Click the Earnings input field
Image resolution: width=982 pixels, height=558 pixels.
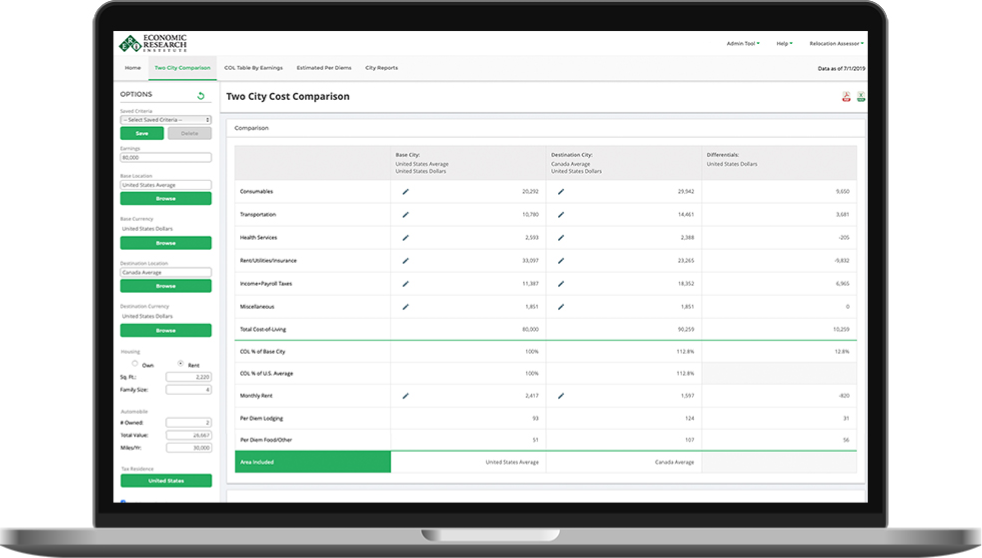pyautogui.click(x=166, y=158)
